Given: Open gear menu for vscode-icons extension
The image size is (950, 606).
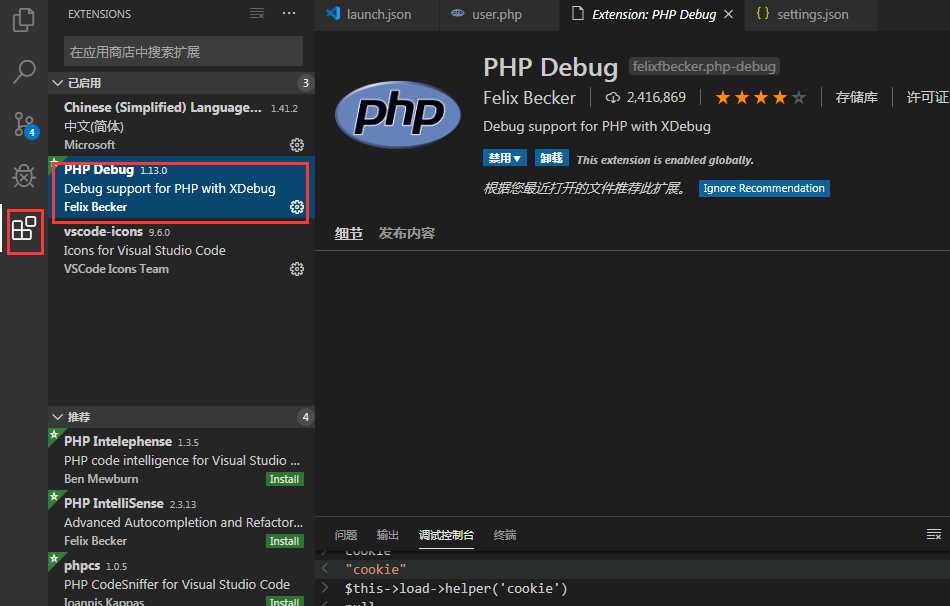Looking at the screenshot, I should 297,268.
